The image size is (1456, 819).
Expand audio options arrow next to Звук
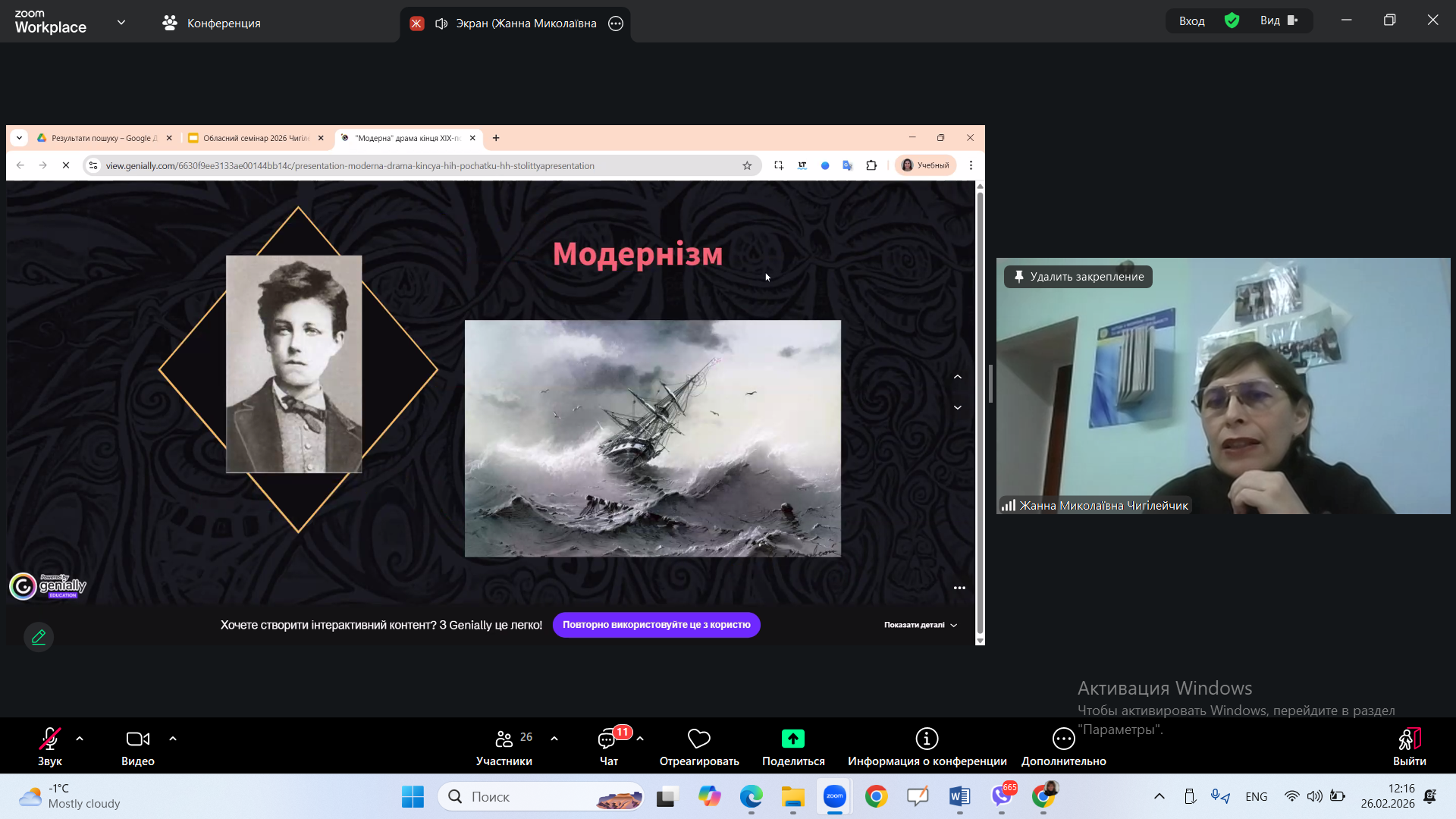tap(80, 739)
